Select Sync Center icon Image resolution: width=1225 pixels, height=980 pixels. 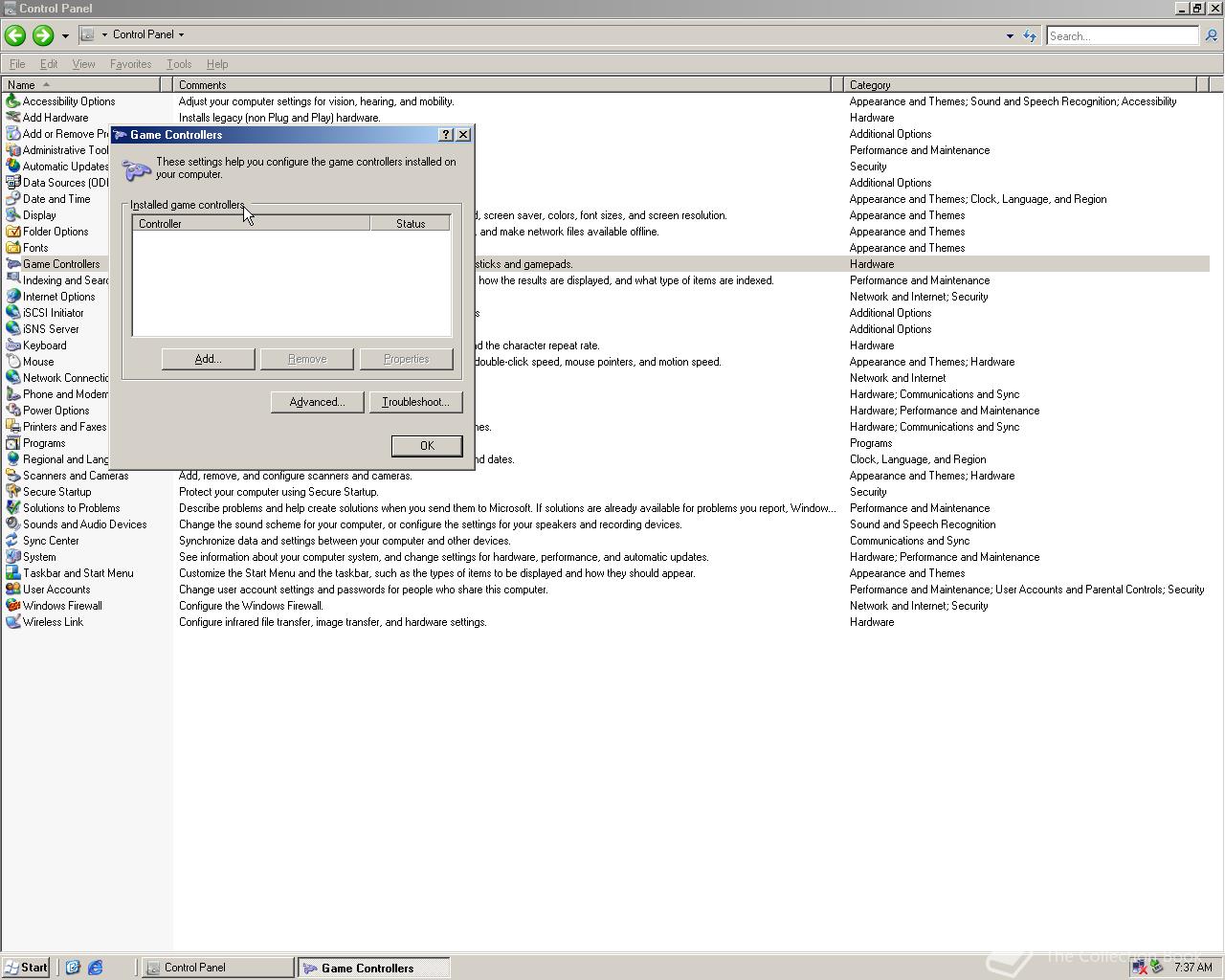[12, 541]
